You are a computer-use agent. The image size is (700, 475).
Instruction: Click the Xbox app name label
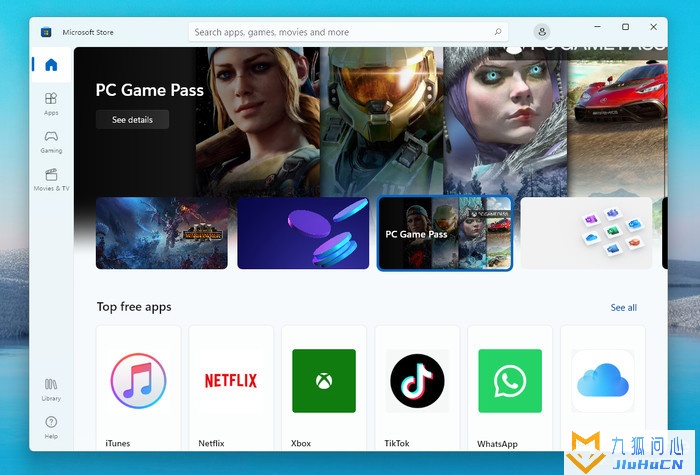tap(301, 443)
